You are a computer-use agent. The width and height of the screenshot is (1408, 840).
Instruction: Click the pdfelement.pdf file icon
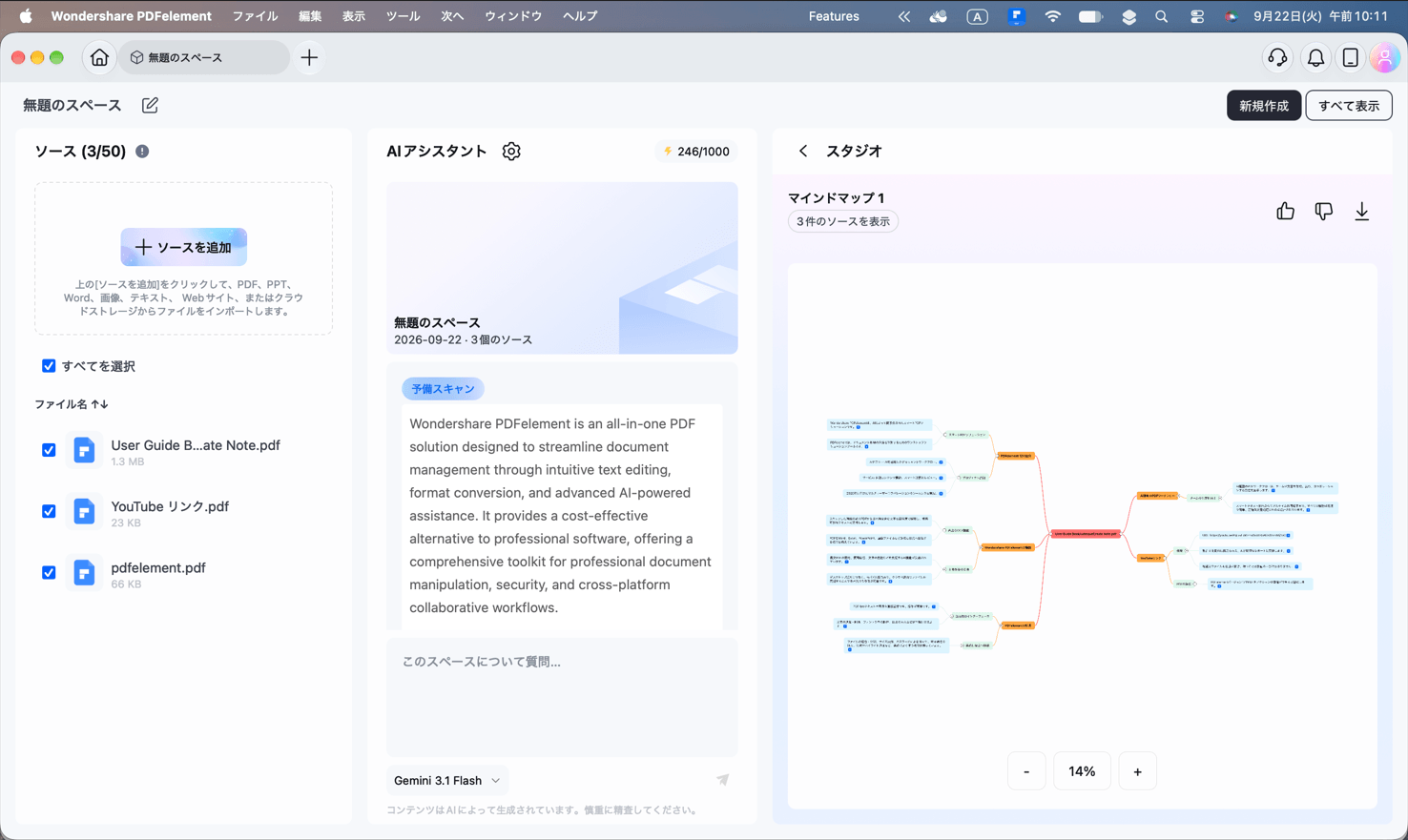pyautogui.click(x=84, y=573)
